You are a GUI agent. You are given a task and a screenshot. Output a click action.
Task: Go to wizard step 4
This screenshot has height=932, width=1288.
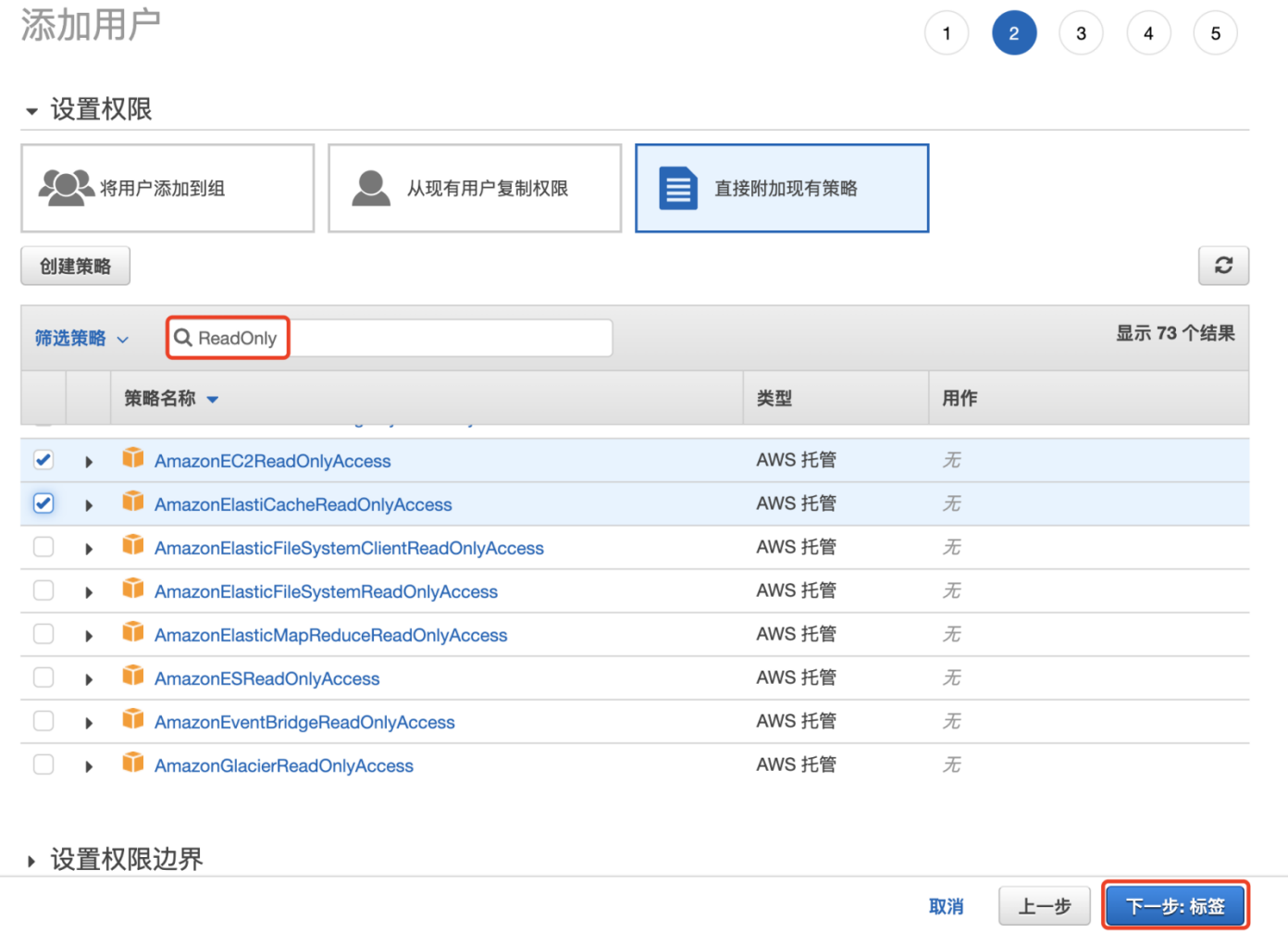[x=1148, y=33]
